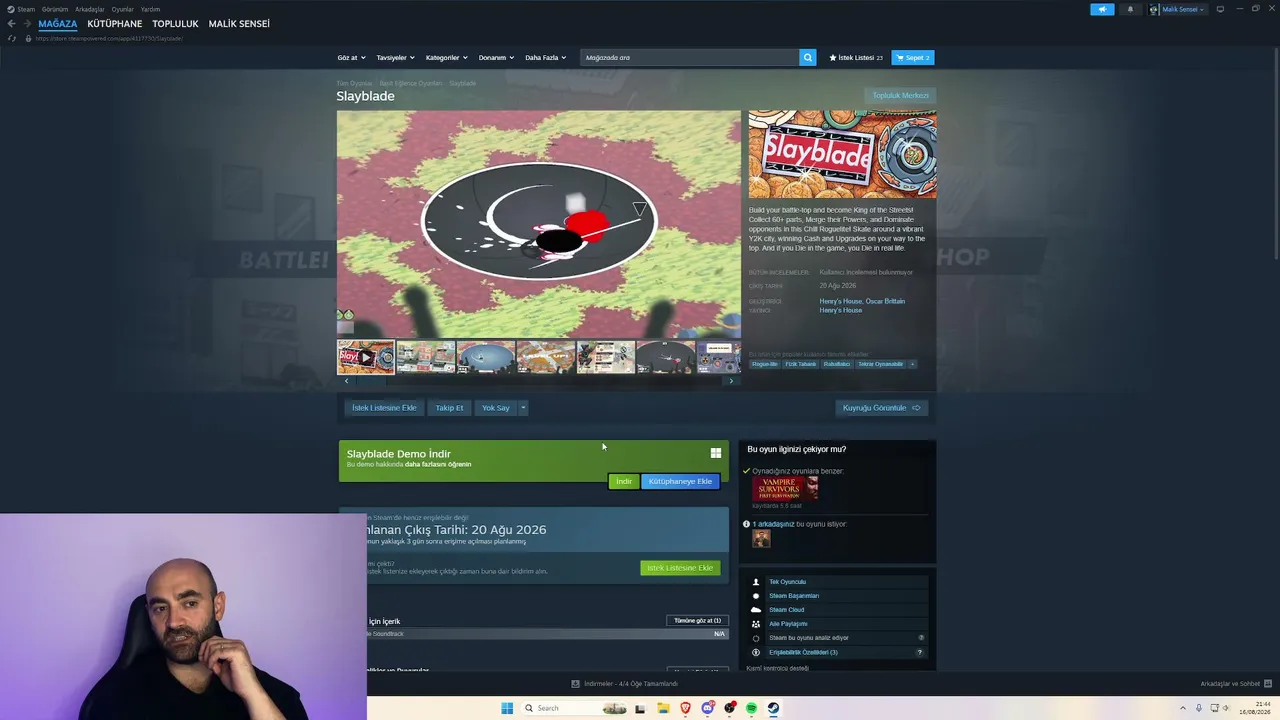This screenshot has height=720, width=1280.
Task: Open the Arkadaşlar menu
Action: tap(90, 9)
